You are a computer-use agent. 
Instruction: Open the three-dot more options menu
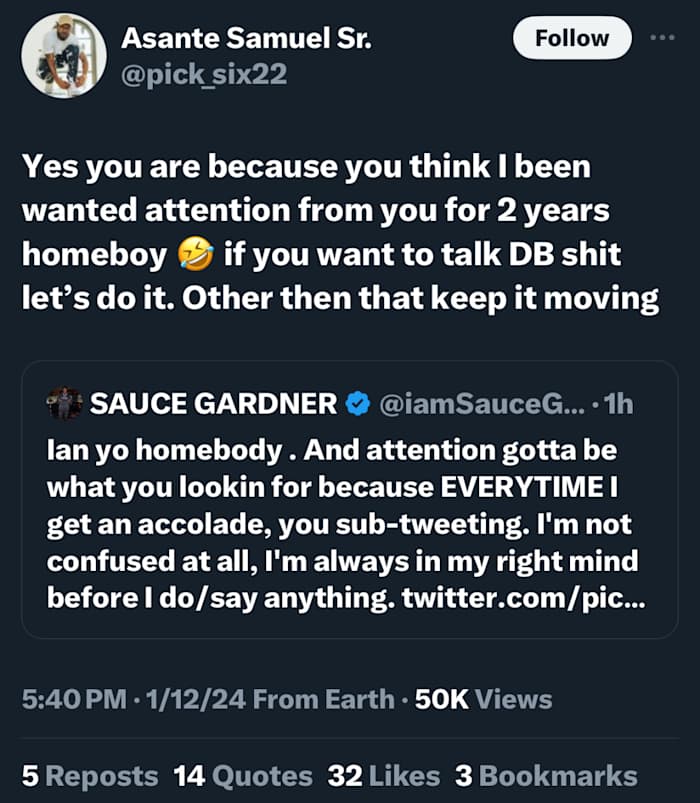point(662,37)
